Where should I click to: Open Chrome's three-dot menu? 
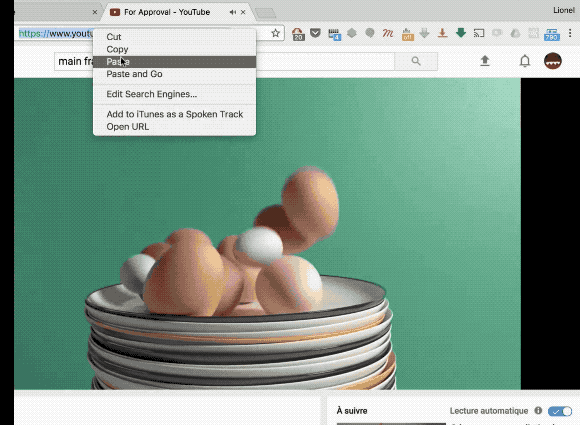[x=570, y=33]
